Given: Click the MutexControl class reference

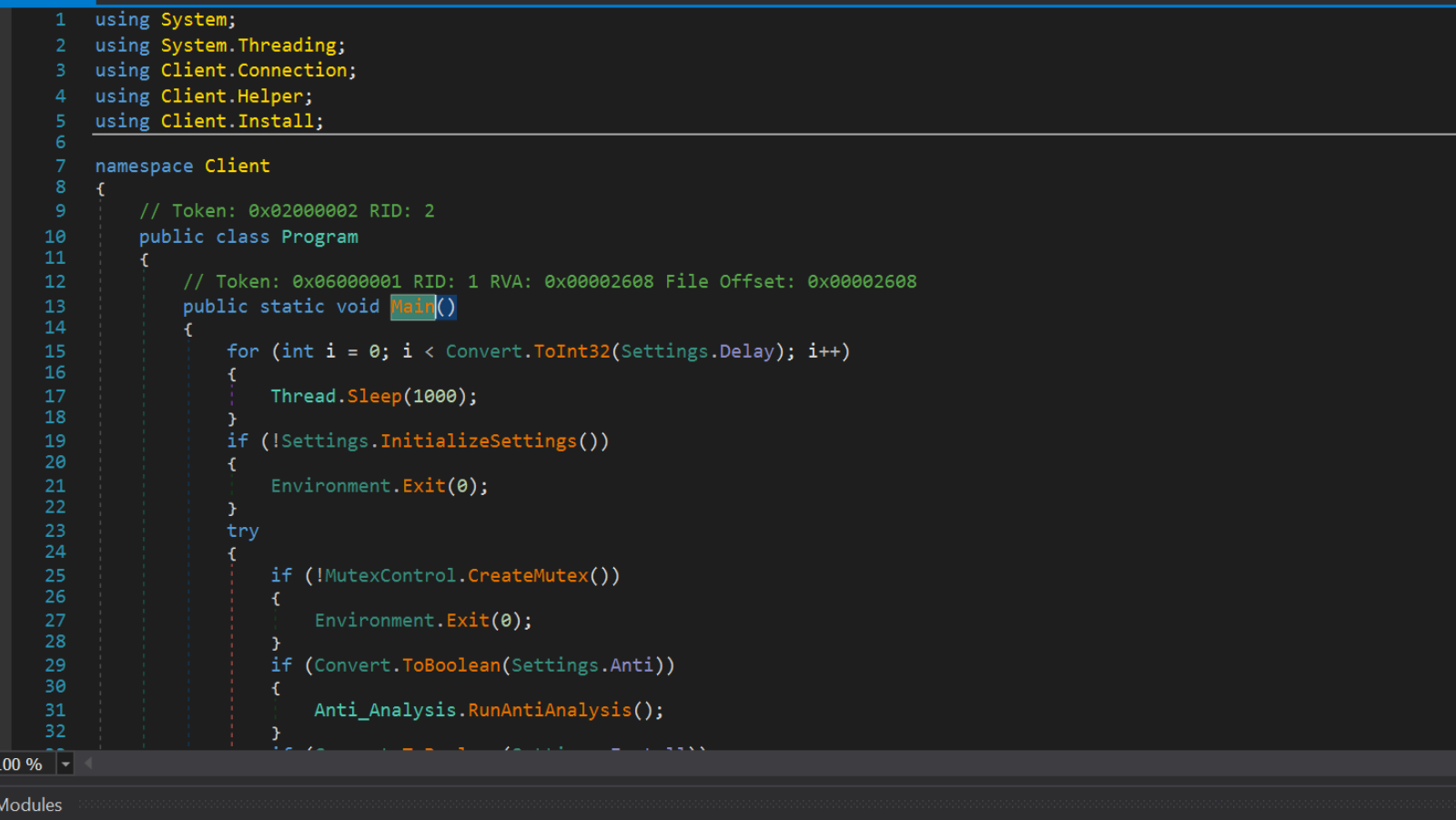Looking at the screenshot, I should (390, 576).
